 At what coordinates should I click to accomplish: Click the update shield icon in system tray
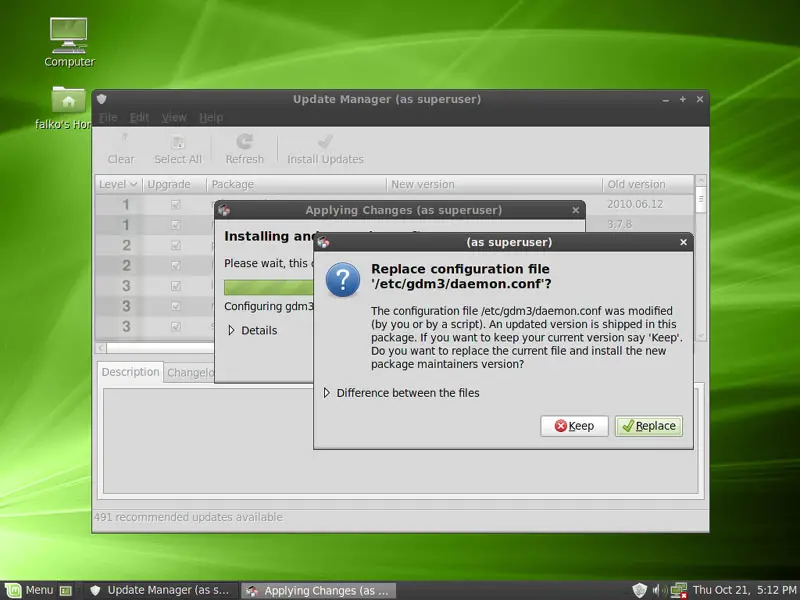point(640,590)
